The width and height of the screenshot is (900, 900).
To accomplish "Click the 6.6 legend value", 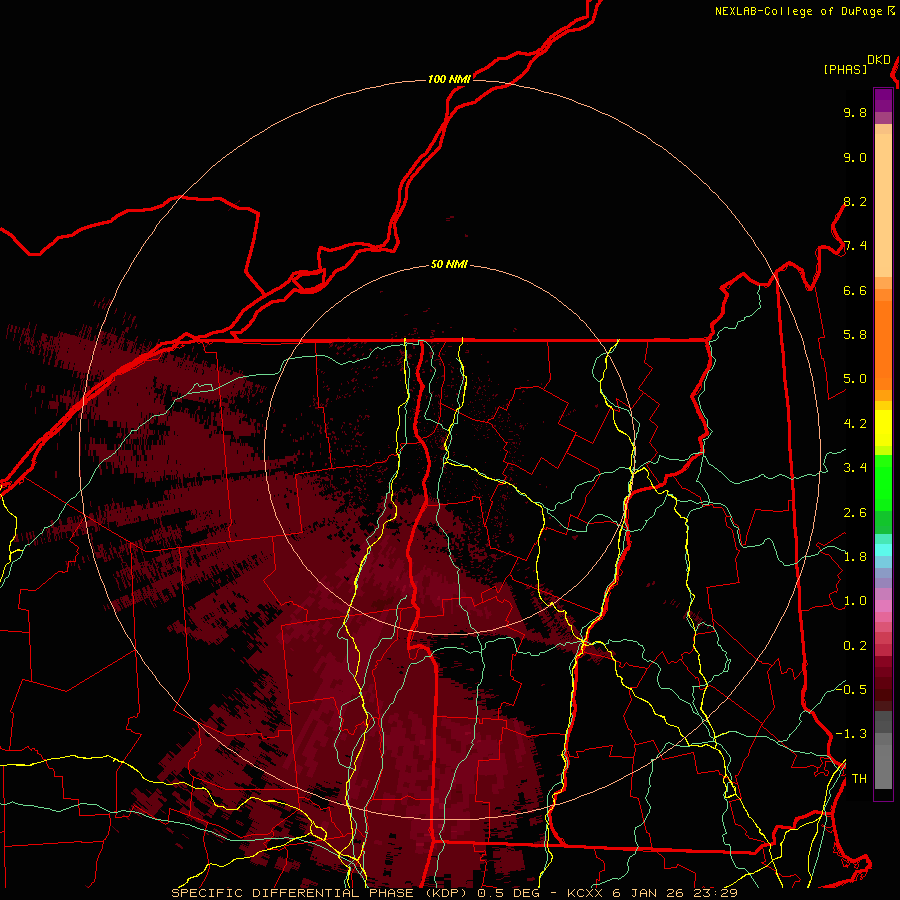I will click(855, 290).
